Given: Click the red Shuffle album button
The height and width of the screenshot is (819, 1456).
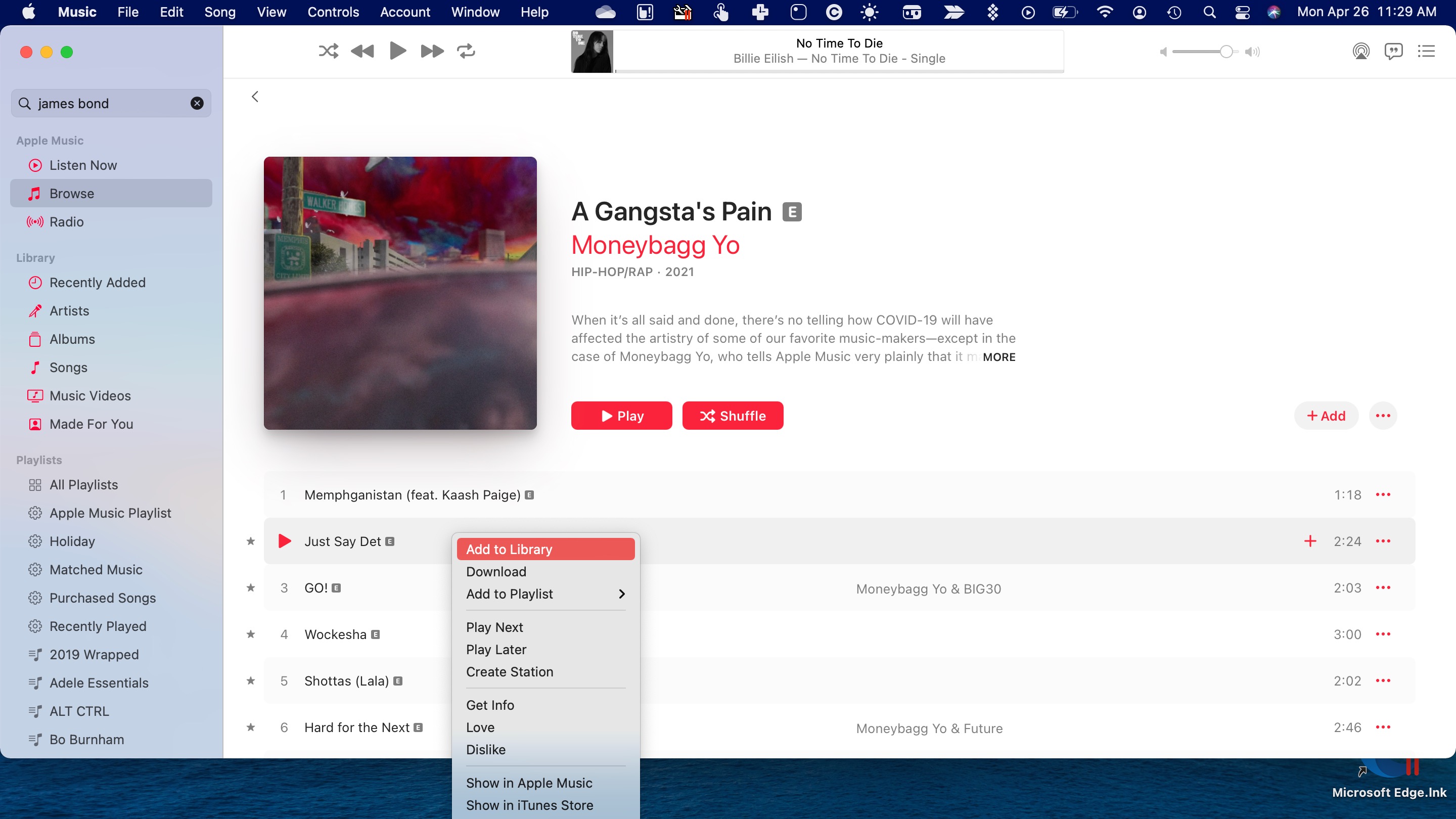Looking at the screenshot, I should pyautogui.click(x=733, y=416).
